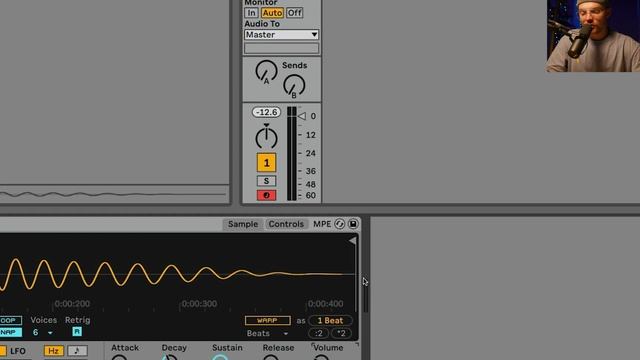
Task: Switch to the Sample tab
Action: coord(242,224)
